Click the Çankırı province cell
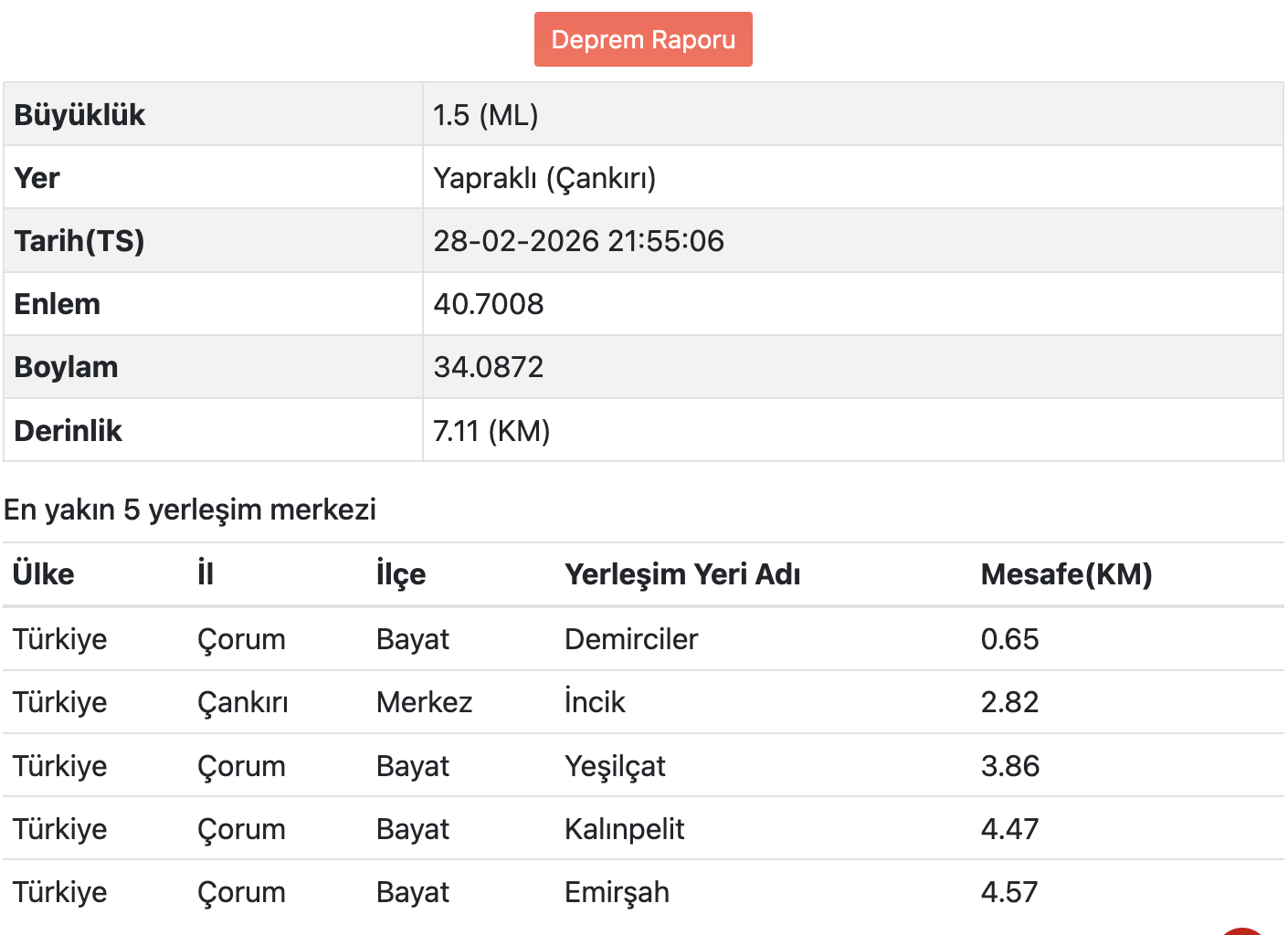The image size is (1288, 935). click(x=242, y=702)
